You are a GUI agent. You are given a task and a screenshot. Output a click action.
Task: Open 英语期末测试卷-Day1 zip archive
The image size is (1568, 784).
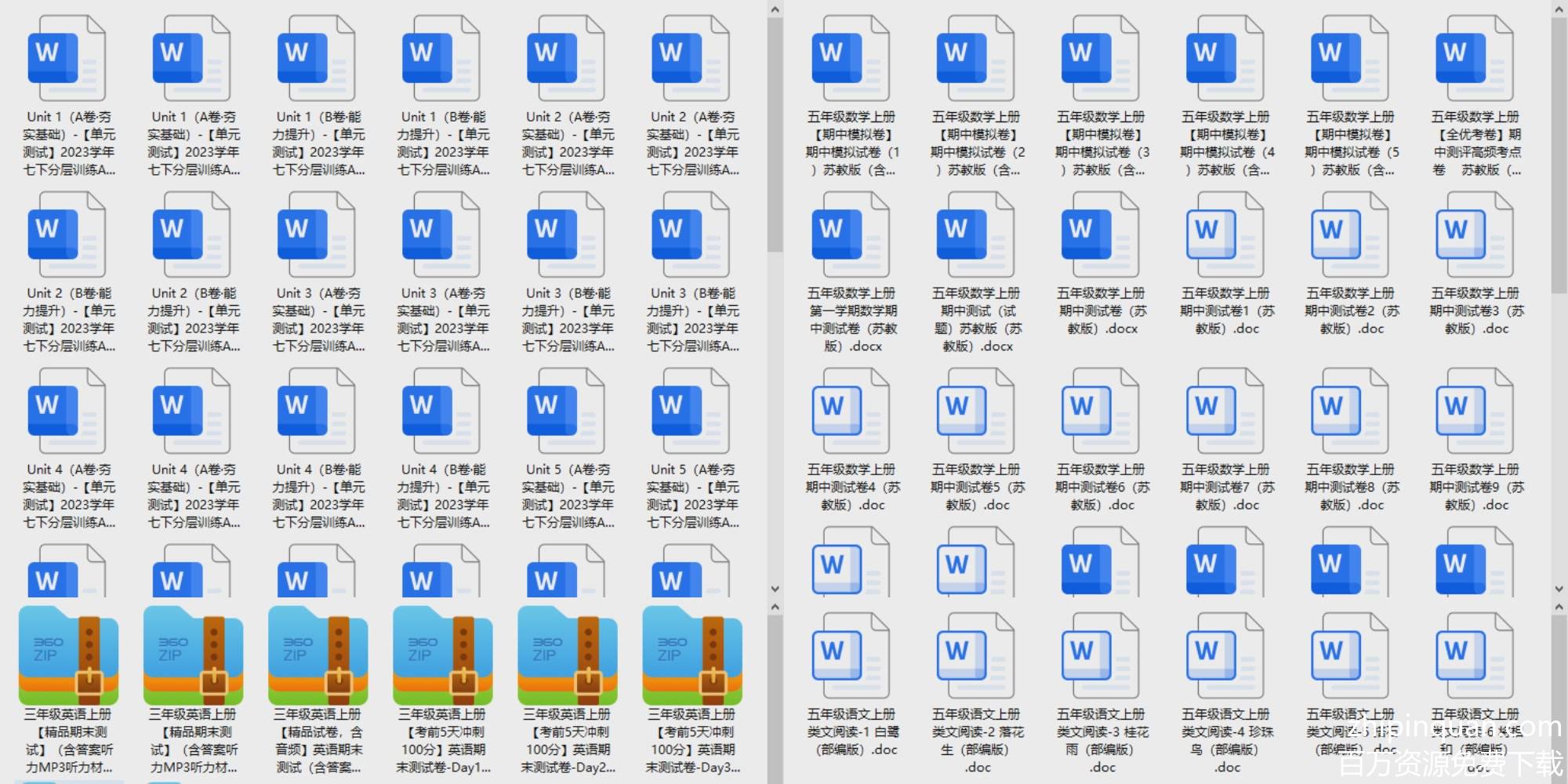coord(443,656)
